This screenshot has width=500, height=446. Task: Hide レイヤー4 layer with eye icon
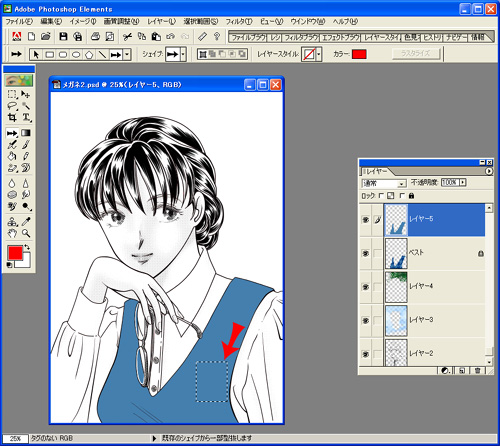tap(366, 287)
